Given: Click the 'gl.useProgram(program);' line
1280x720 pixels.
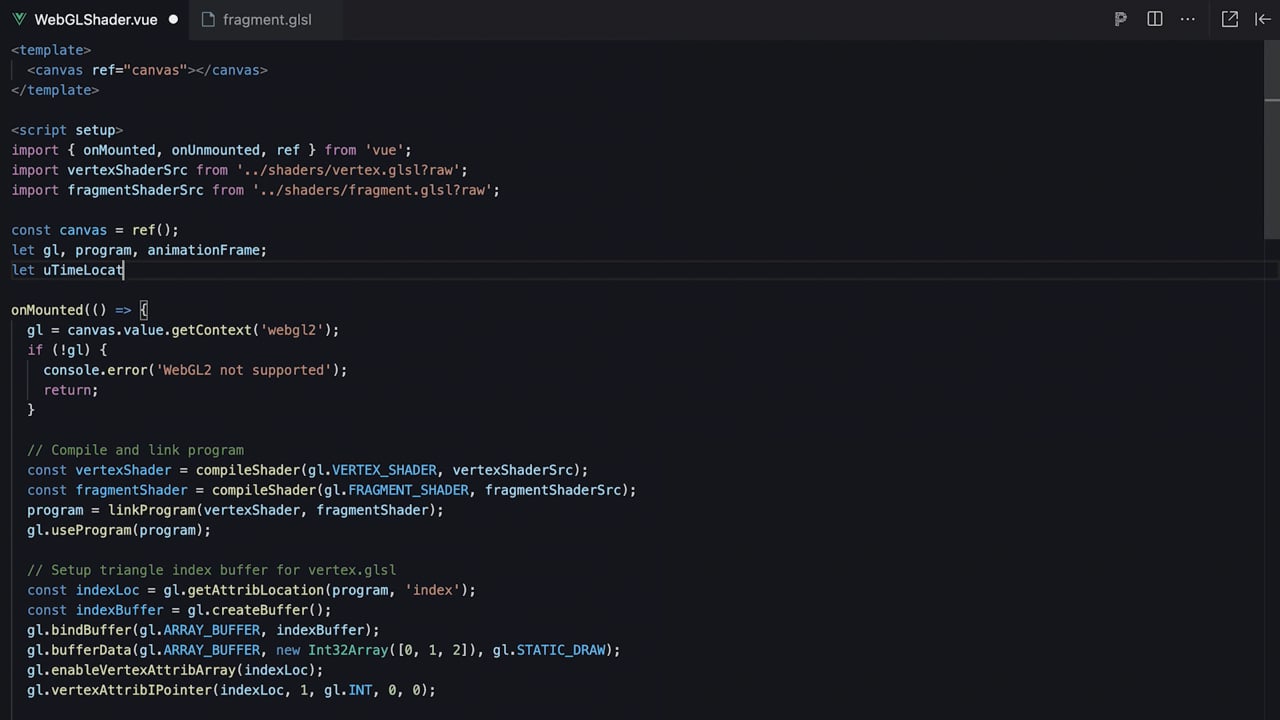Looking at the screenshot, I should (x=119, y=530).
